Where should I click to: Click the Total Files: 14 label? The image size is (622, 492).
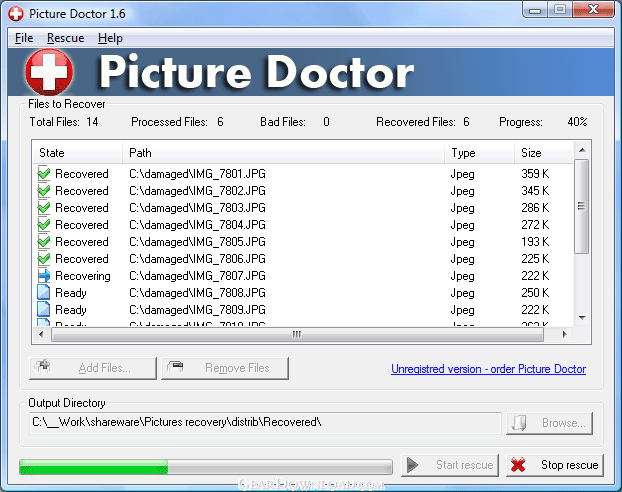[64, 122]
